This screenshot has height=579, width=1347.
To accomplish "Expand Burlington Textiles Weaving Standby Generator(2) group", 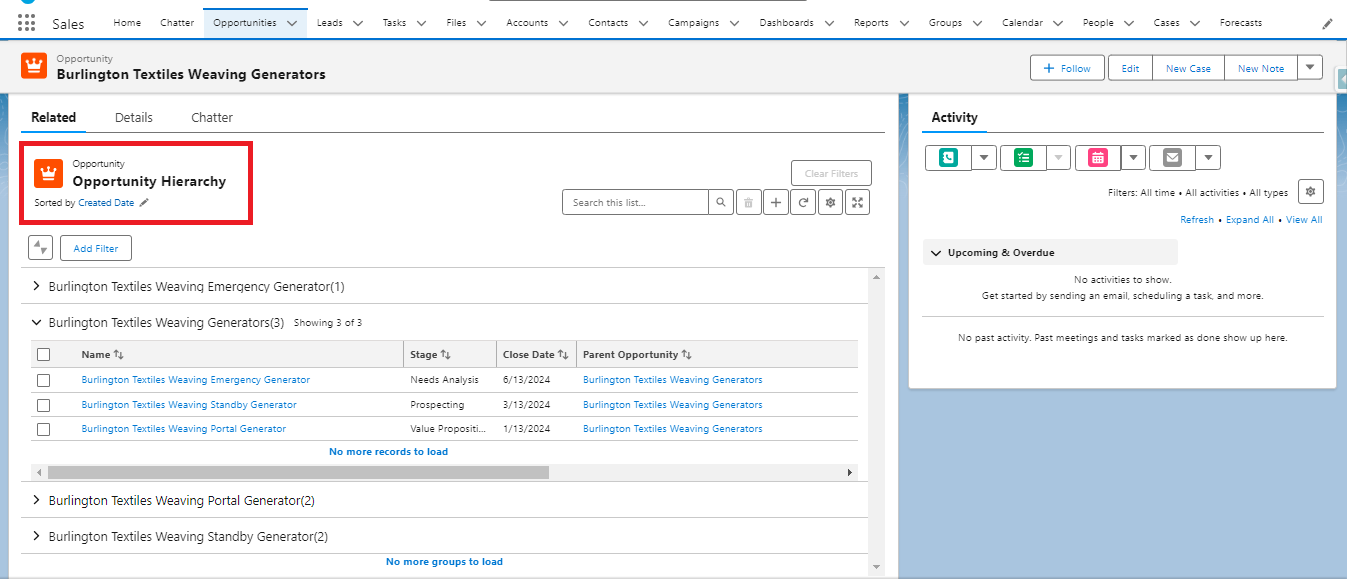I will 37,536.
